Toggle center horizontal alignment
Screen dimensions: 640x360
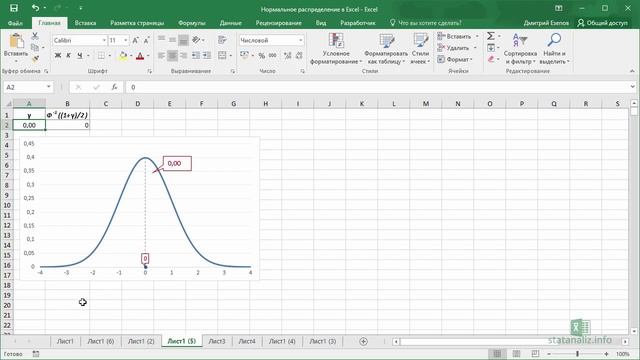click(173, 56)
